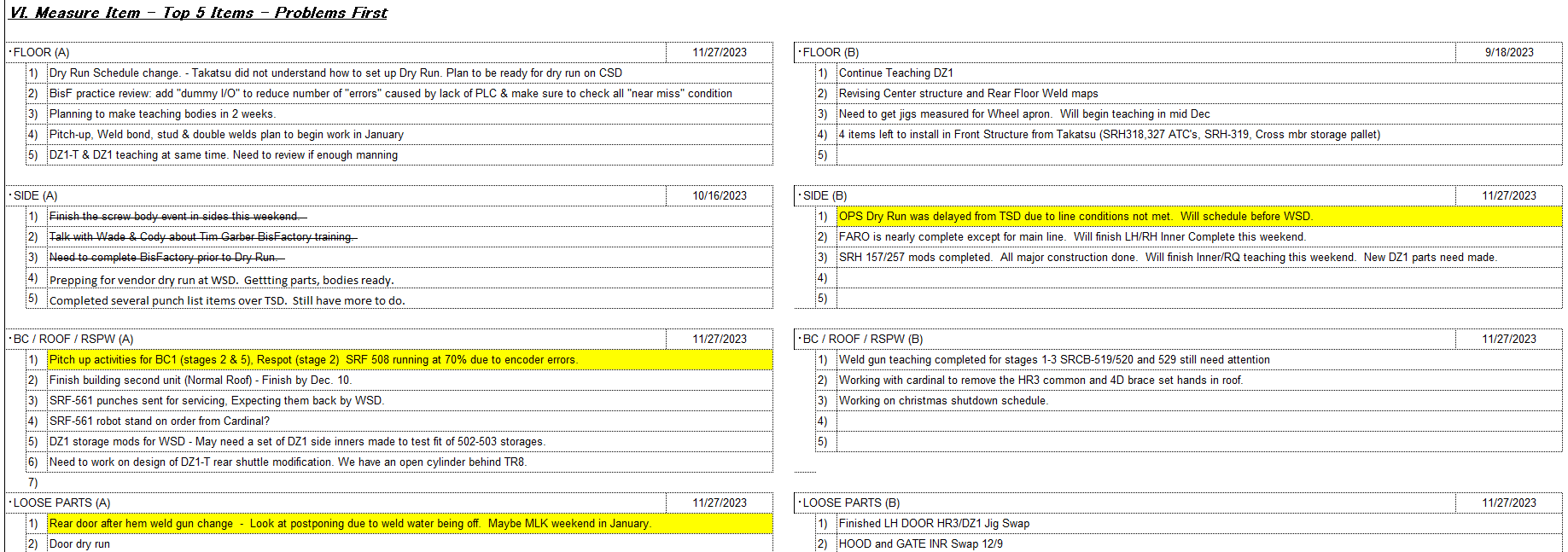1568x552 pixels.
Task: Click the 'Dry Run Schedule change' row
Action: coord(335,73)
